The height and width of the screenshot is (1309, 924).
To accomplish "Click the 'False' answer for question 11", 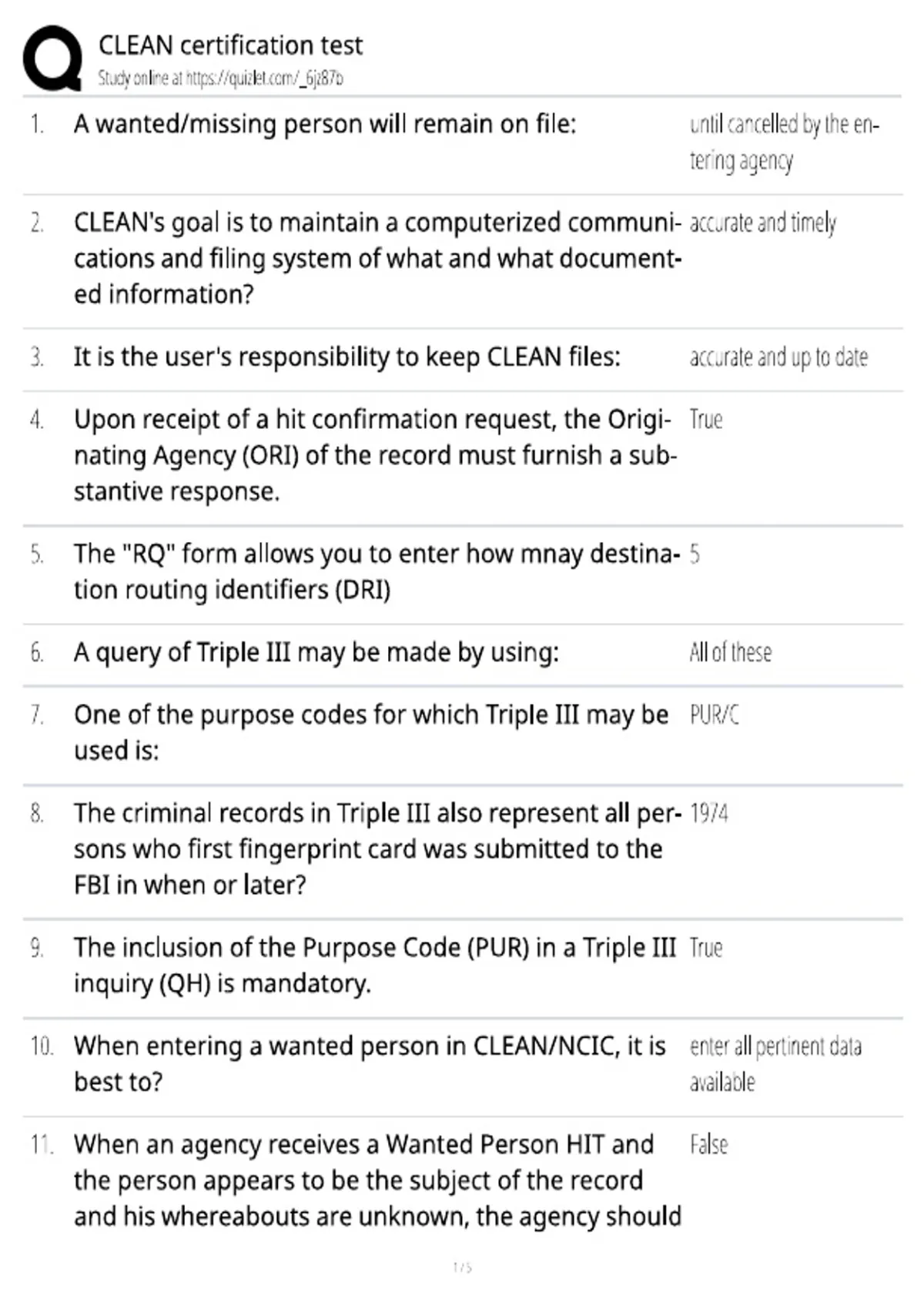I will click(708, 1144).
